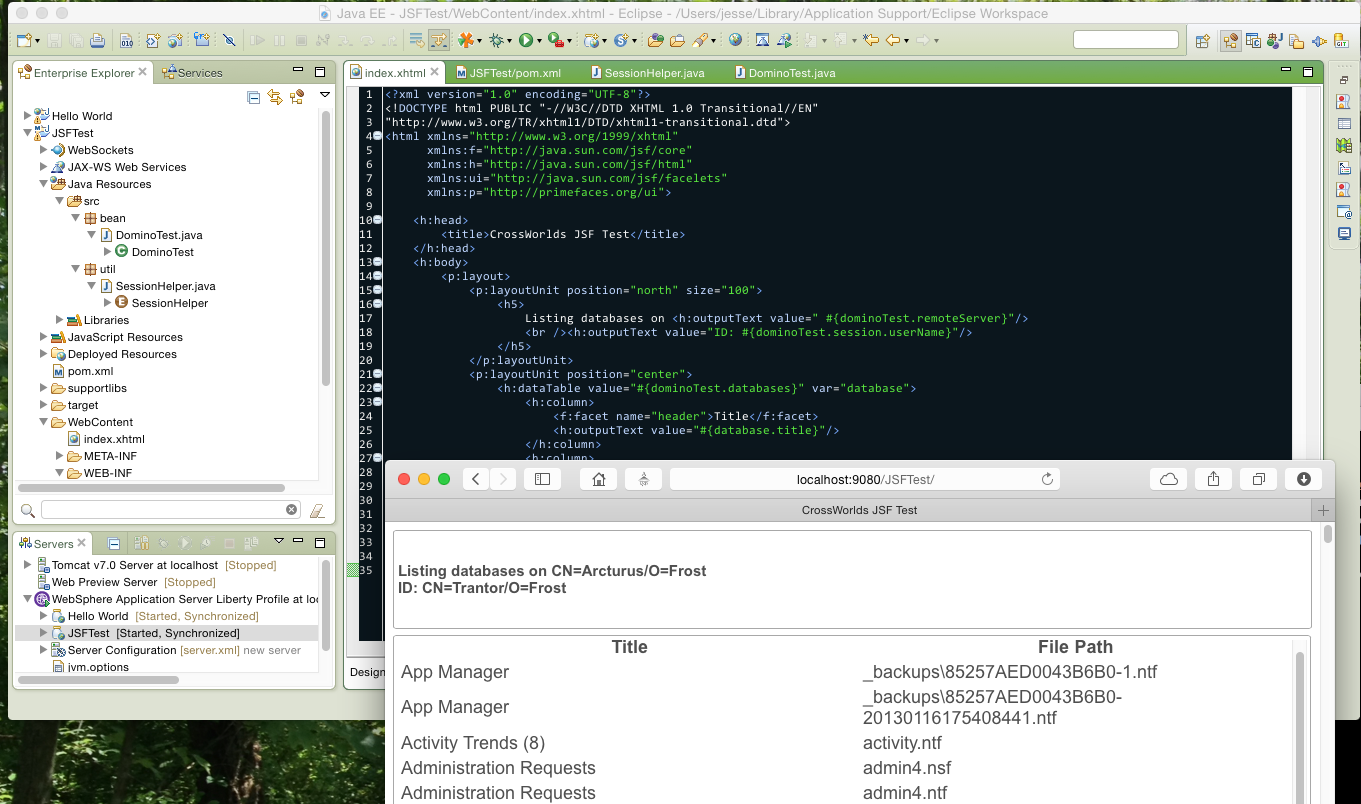Click the Debug bug icon in toolbar
The image size is (1361, 804).
point(495,40)
